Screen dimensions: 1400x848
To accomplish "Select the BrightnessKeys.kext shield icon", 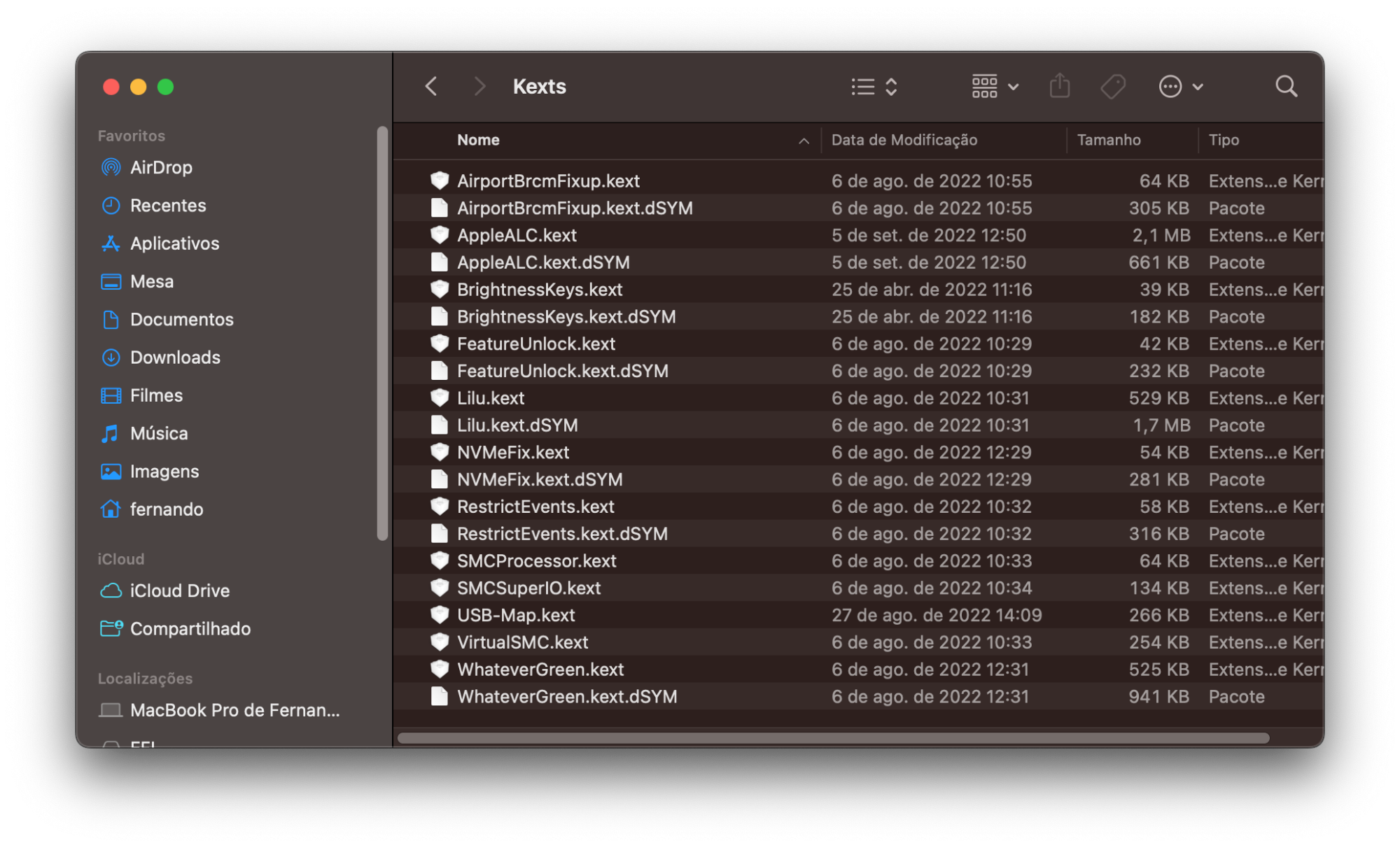I will tap(439, 289).
